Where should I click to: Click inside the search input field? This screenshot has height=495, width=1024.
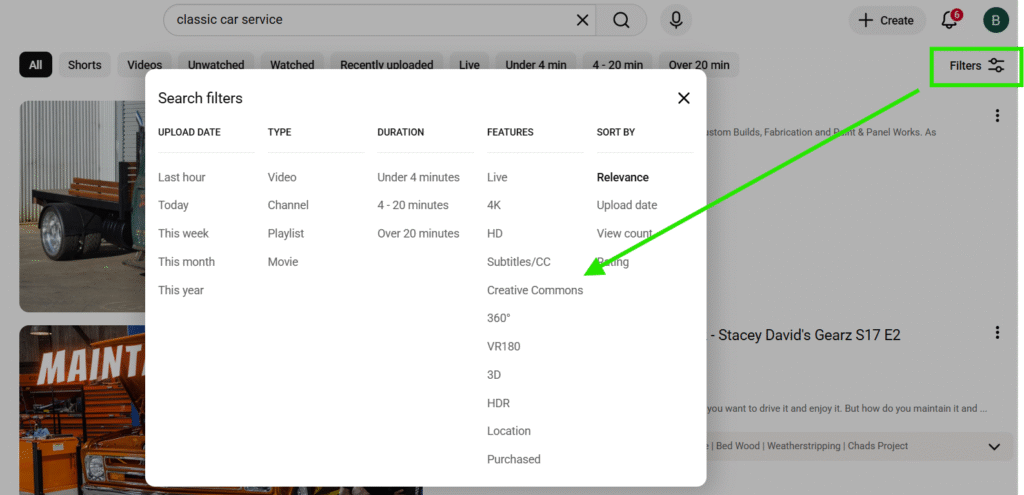point(370,20)
